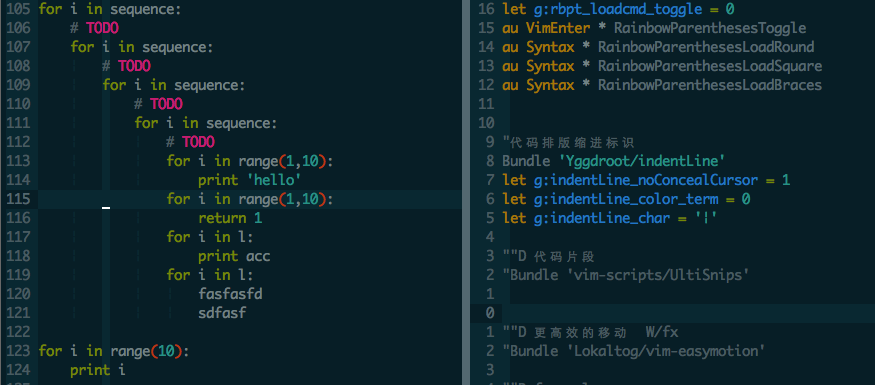Click relative line number 11 in the right pane
The height and width of the screenshot is (385, 875).
pyautogui.click(x=486, y=104)
